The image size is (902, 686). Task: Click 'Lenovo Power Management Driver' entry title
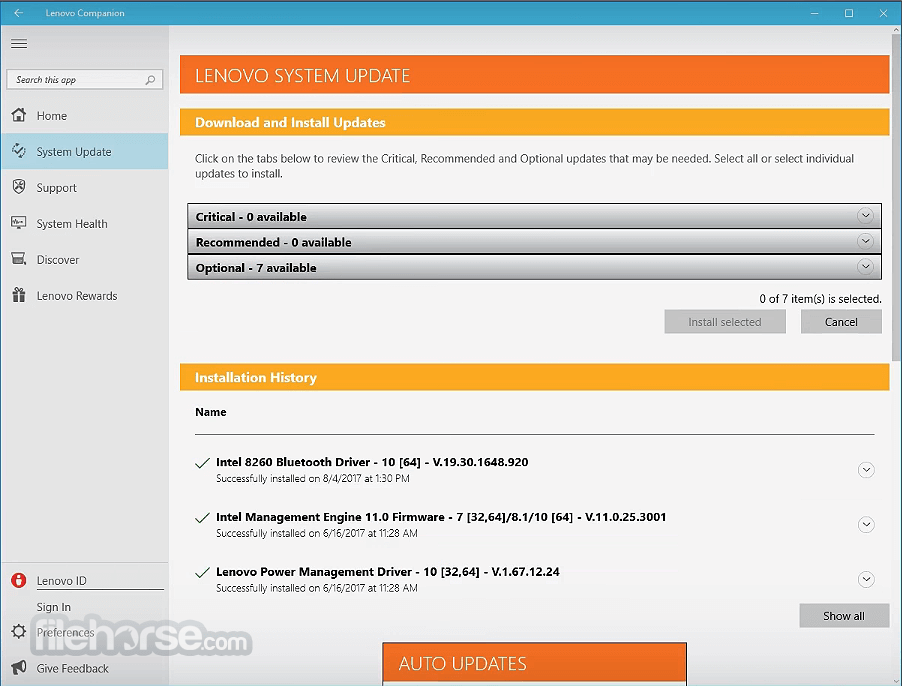pos(388,572)
